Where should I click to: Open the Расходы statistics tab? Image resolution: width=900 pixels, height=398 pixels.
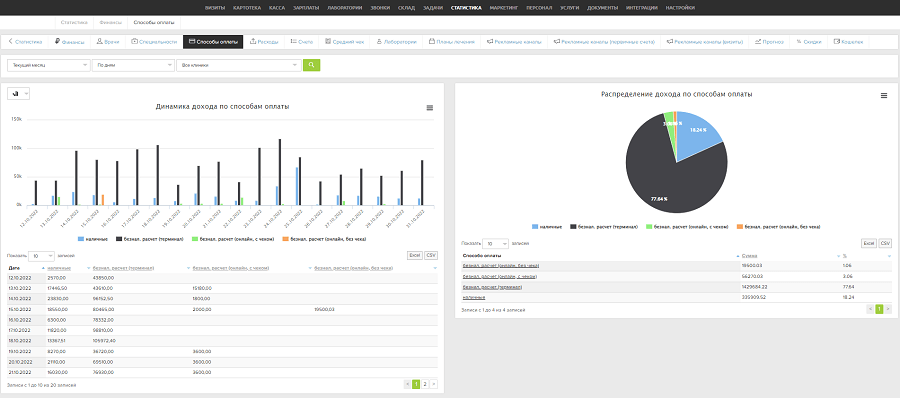point(265,42)
